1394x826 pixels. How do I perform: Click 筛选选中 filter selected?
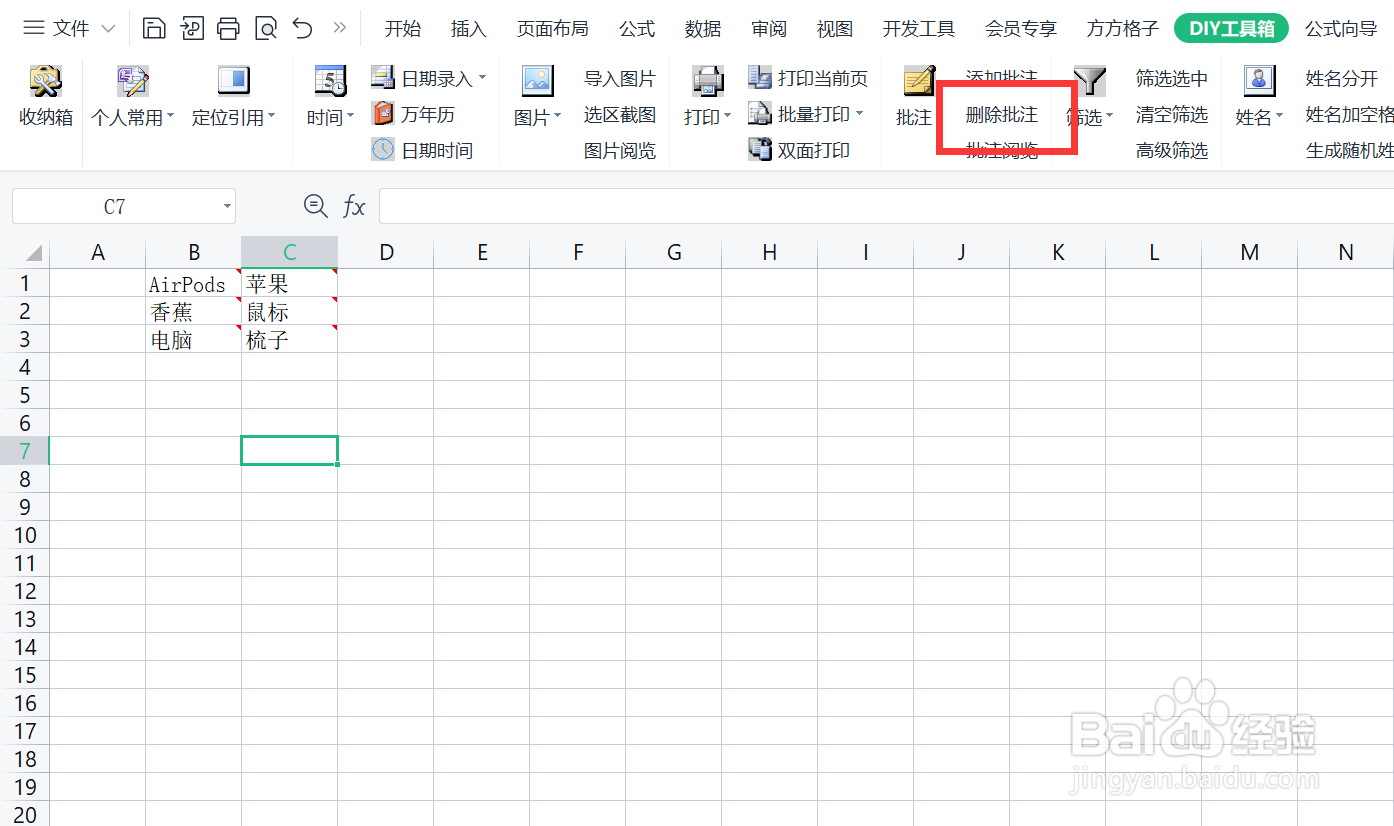(x=1172, y=78)
